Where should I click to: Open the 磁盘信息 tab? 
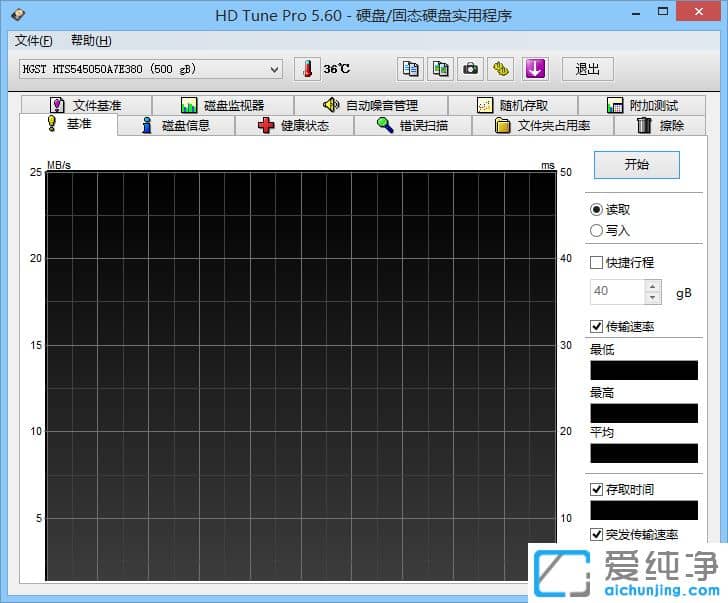click(x=176, y=126)
